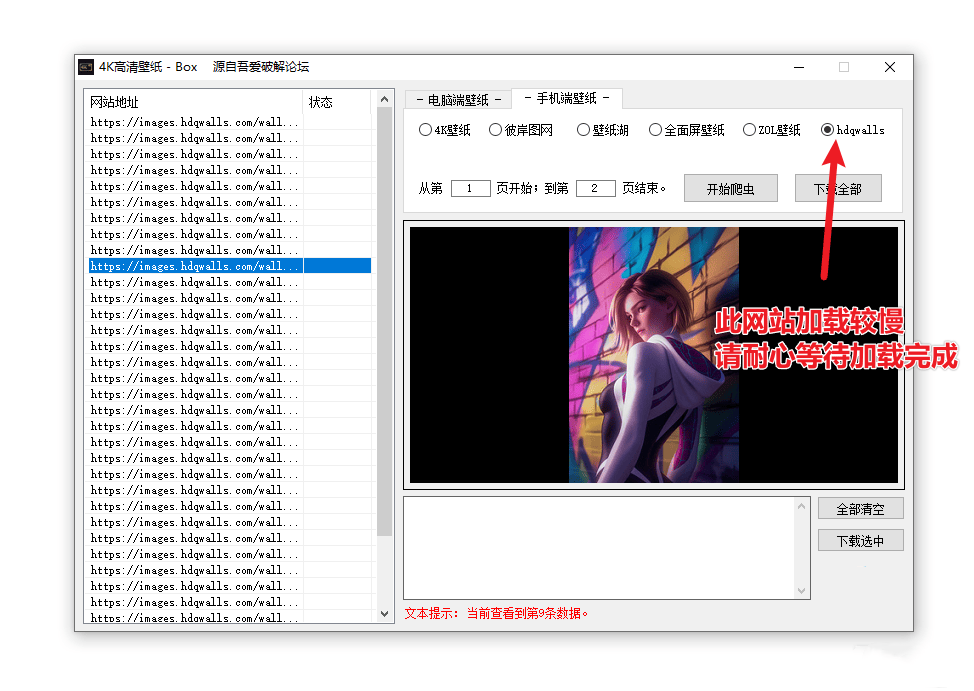974x691 pixels.
Task: Minimize the 4K高清壁纸 window
Action: click(x=799, y=67)
